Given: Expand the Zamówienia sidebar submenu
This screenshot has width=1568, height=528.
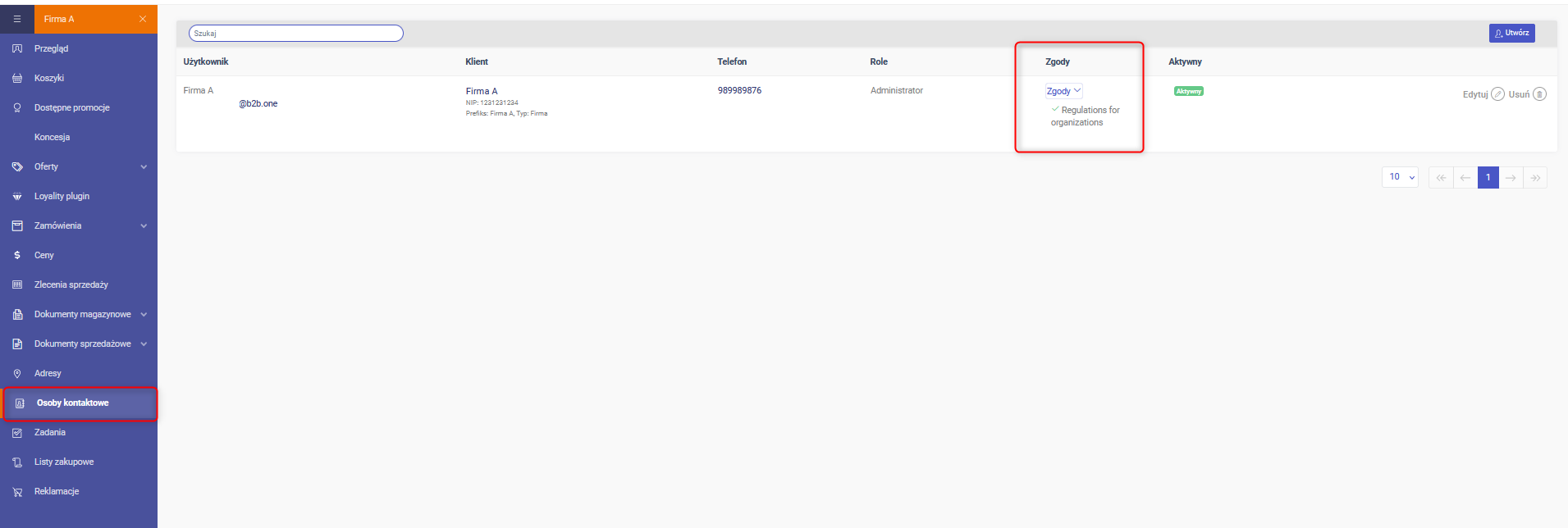Looking at the screenshot, I should coord(144,225).
